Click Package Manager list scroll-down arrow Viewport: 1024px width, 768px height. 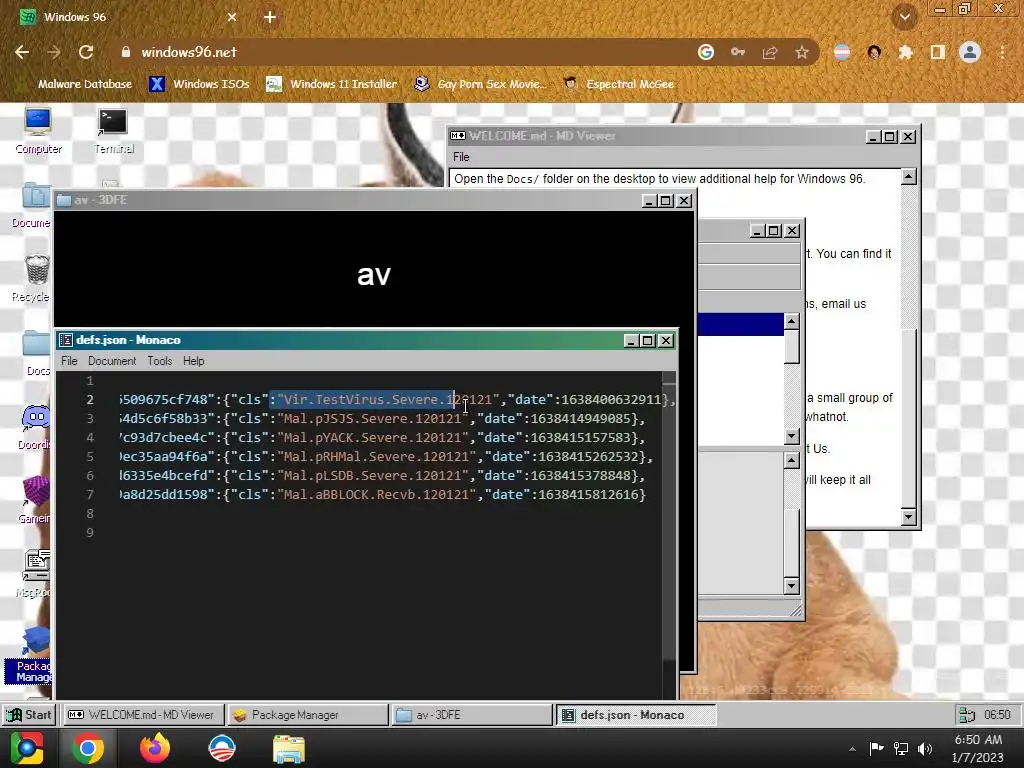(x=792, y=436)
